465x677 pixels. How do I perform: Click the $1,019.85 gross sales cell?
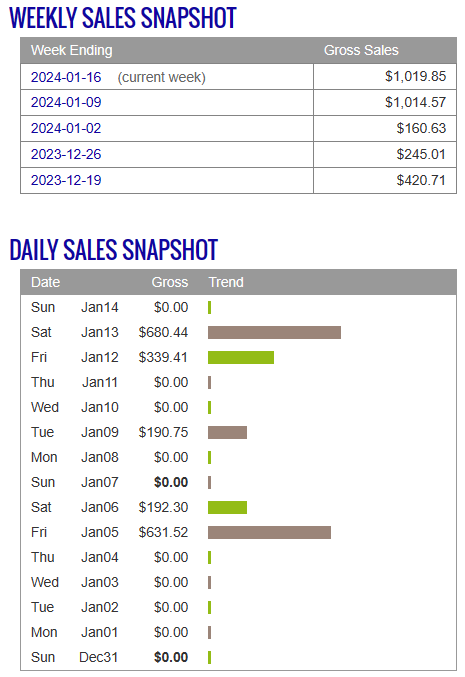[385, 77]
